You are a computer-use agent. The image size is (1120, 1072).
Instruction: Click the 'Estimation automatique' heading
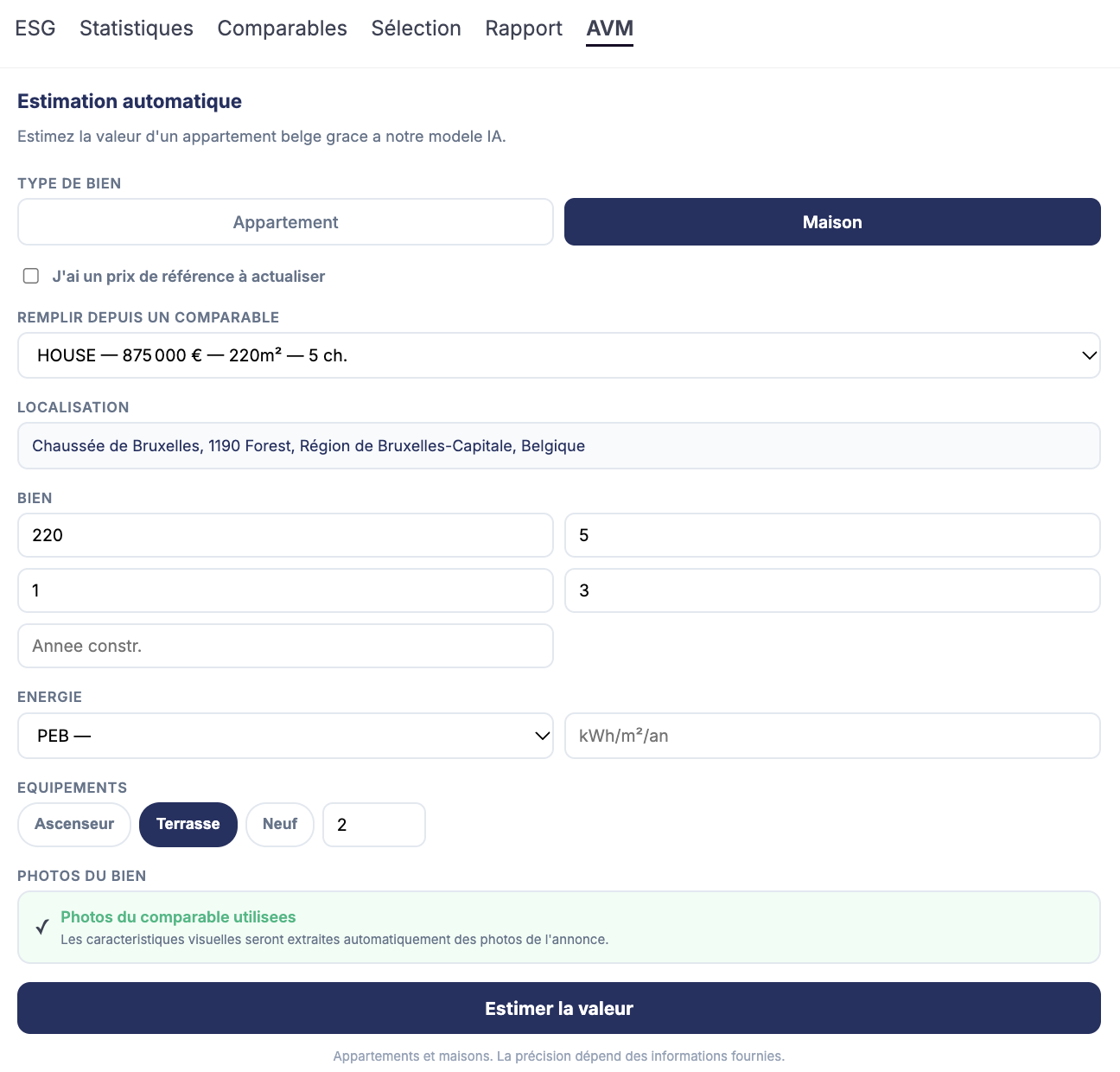[130, 101]
